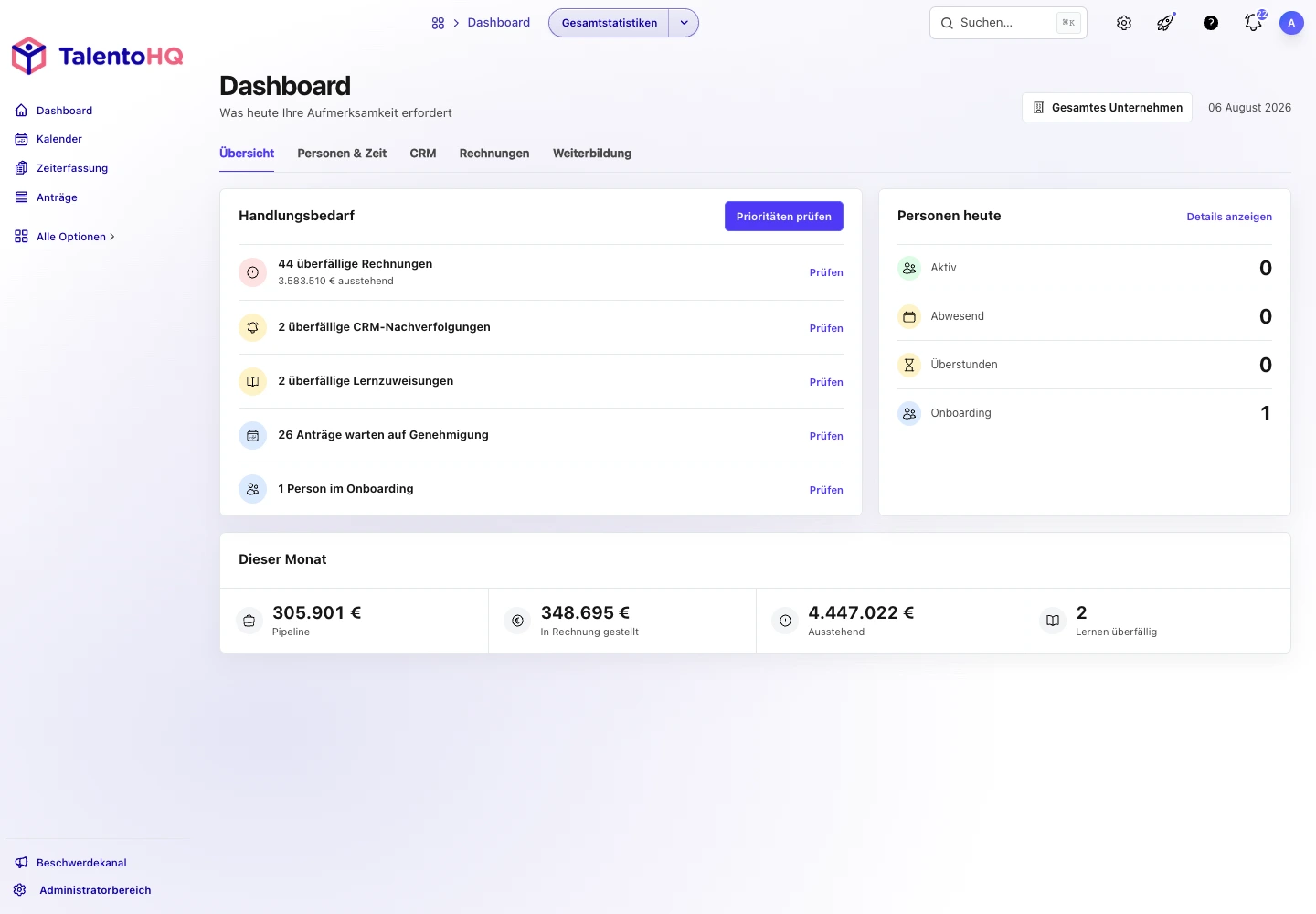This screenshot has height=914, width=1316.
Task: Select the Übersicht tab
Action: [247, 154]
